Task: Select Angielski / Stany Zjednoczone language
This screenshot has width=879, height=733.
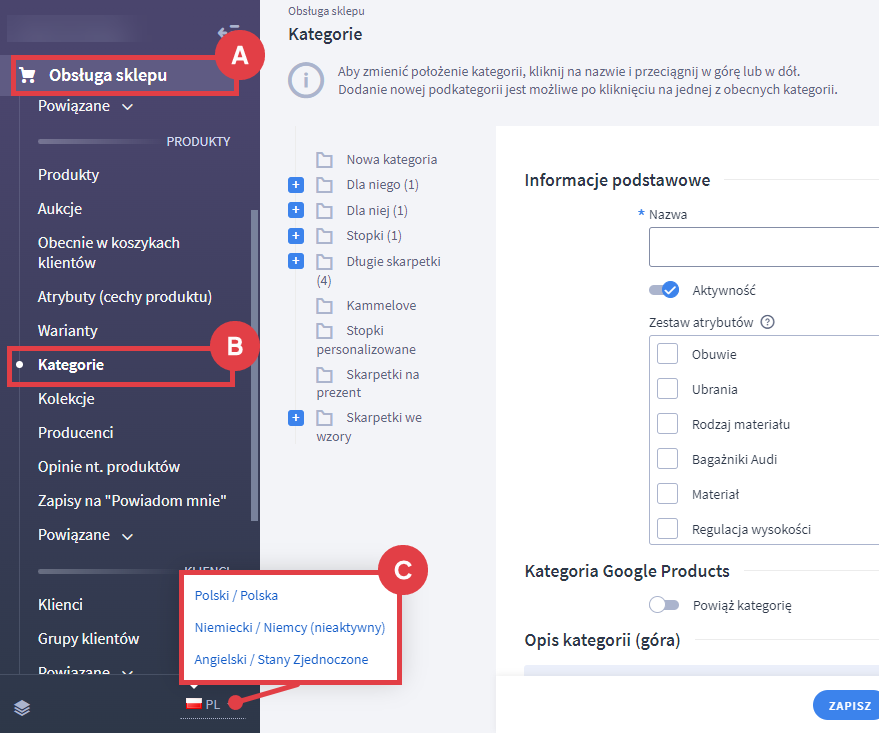Action: click(x=281, y=660)
